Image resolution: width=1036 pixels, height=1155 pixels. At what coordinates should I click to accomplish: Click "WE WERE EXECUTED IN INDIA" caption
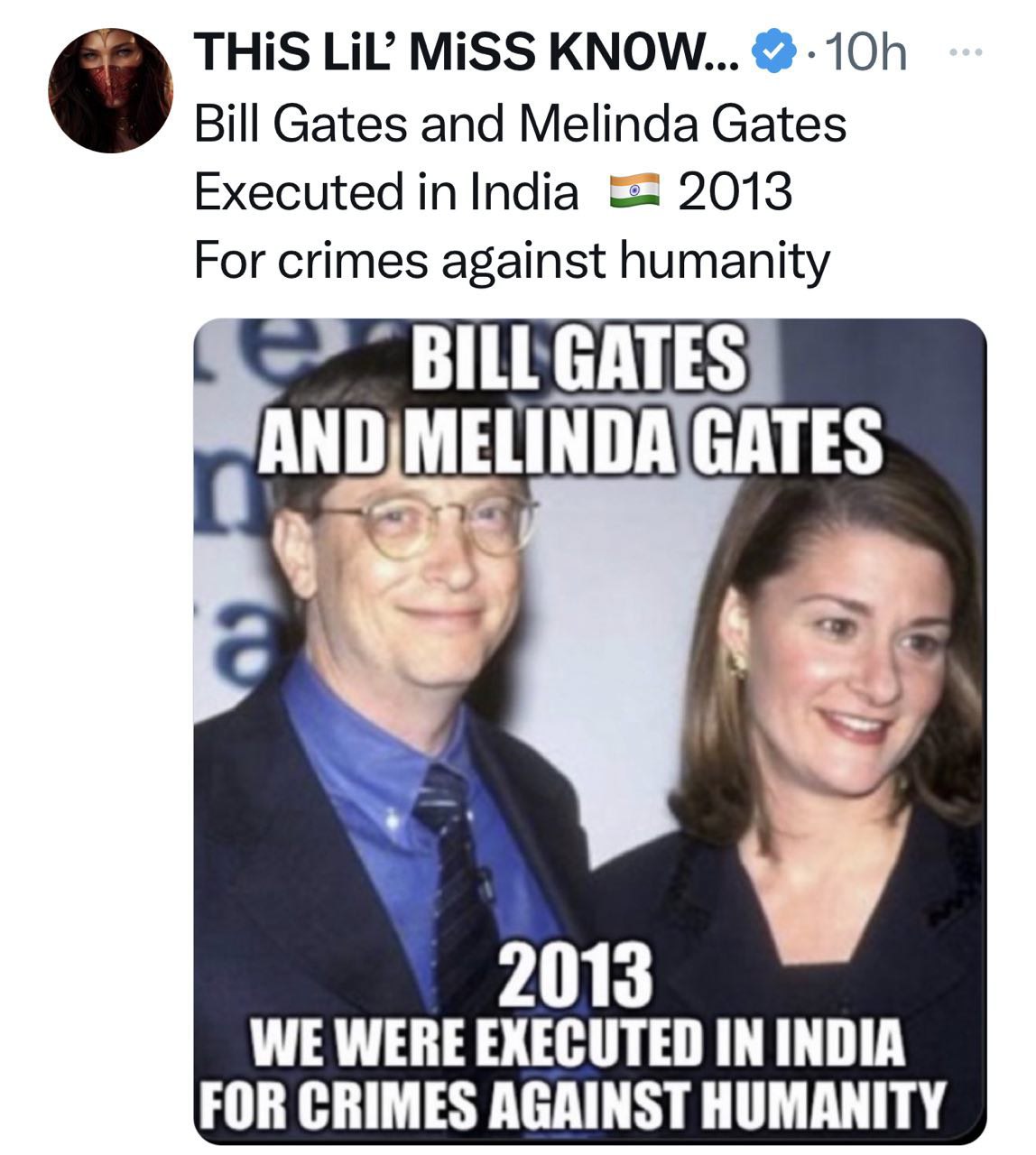tap(577, 1042)
